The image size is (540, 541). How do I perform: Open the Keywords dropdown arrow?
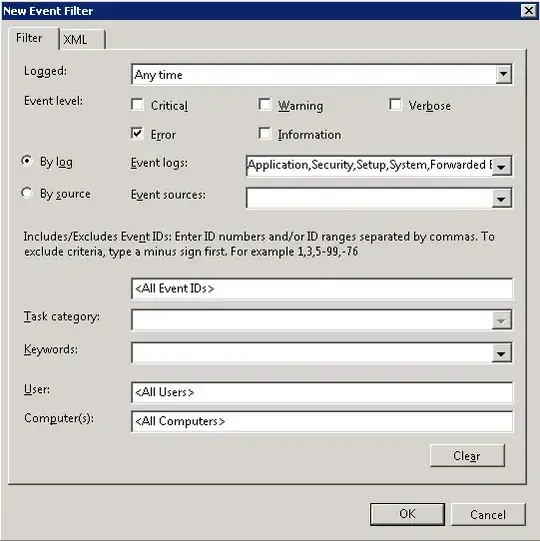(x=501, y=353)
